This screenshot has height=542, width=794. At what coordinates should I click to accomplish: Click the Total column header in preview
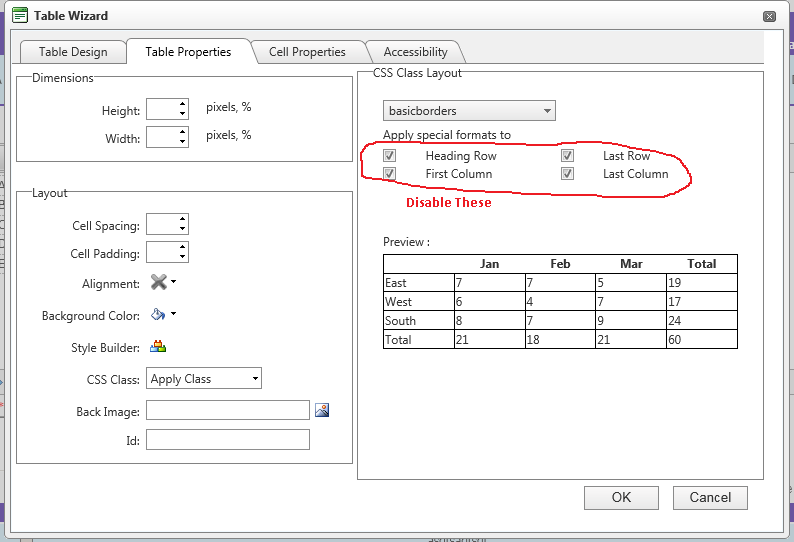(701, 264)
